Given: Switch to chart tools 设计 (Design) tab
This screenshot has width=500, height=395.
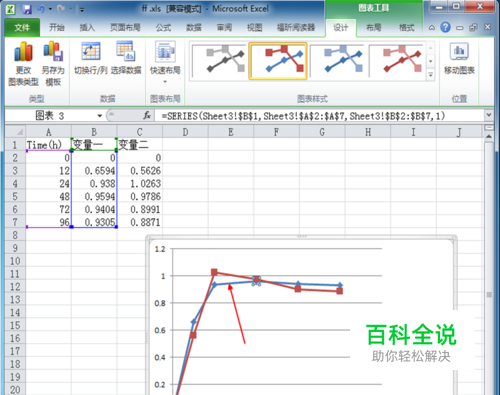Looking at the screenshot, I should click(341, 28).
